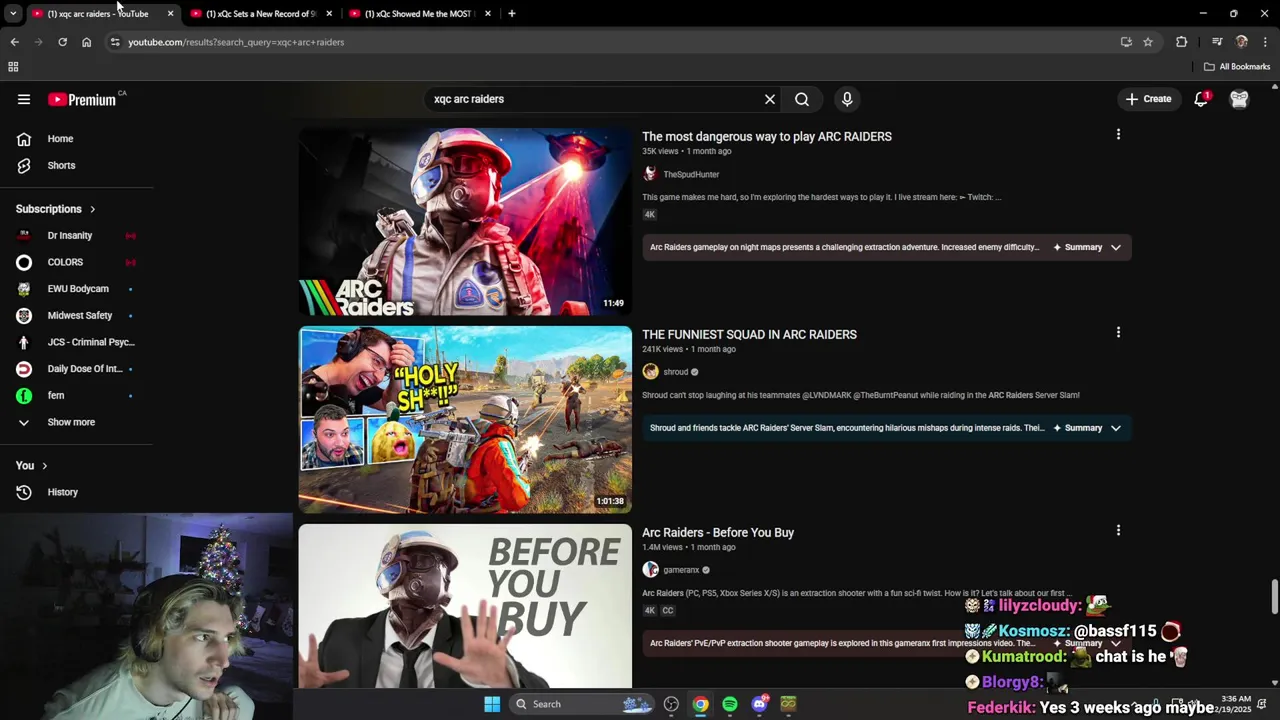Play the most dangerous ARC RAIDERS thumbnail
Image resolution: width=1280 pixels, height=720 pixels.
[x=465, y=222]
